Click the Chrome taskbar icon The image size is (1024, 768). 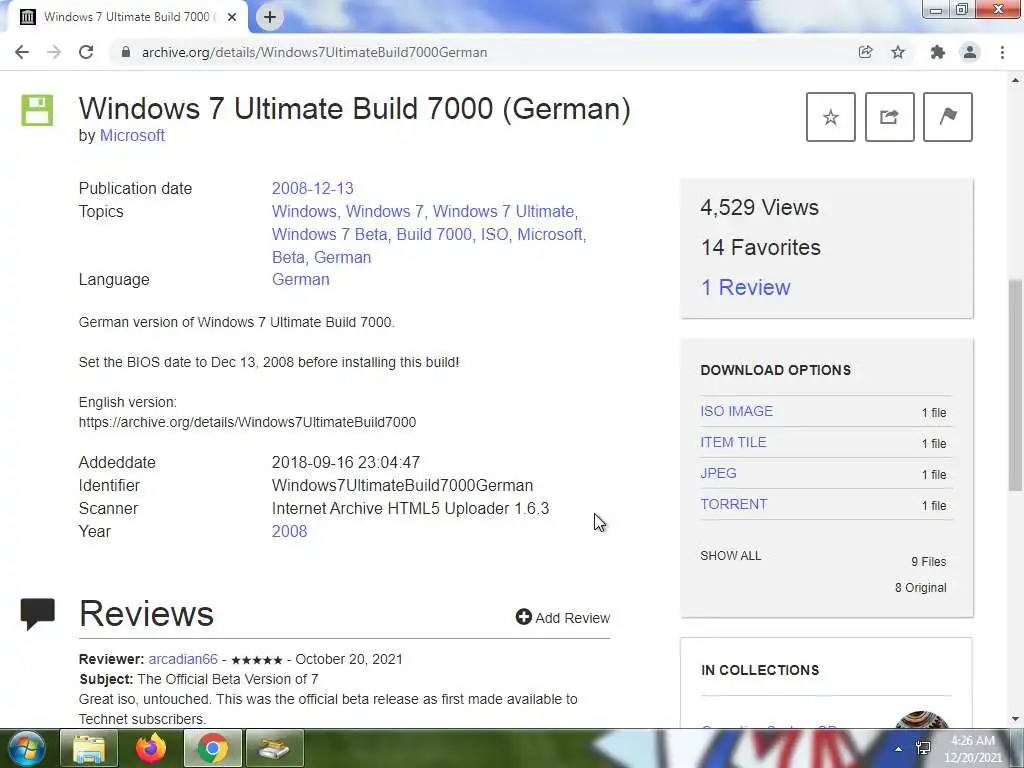coord(213,749)
